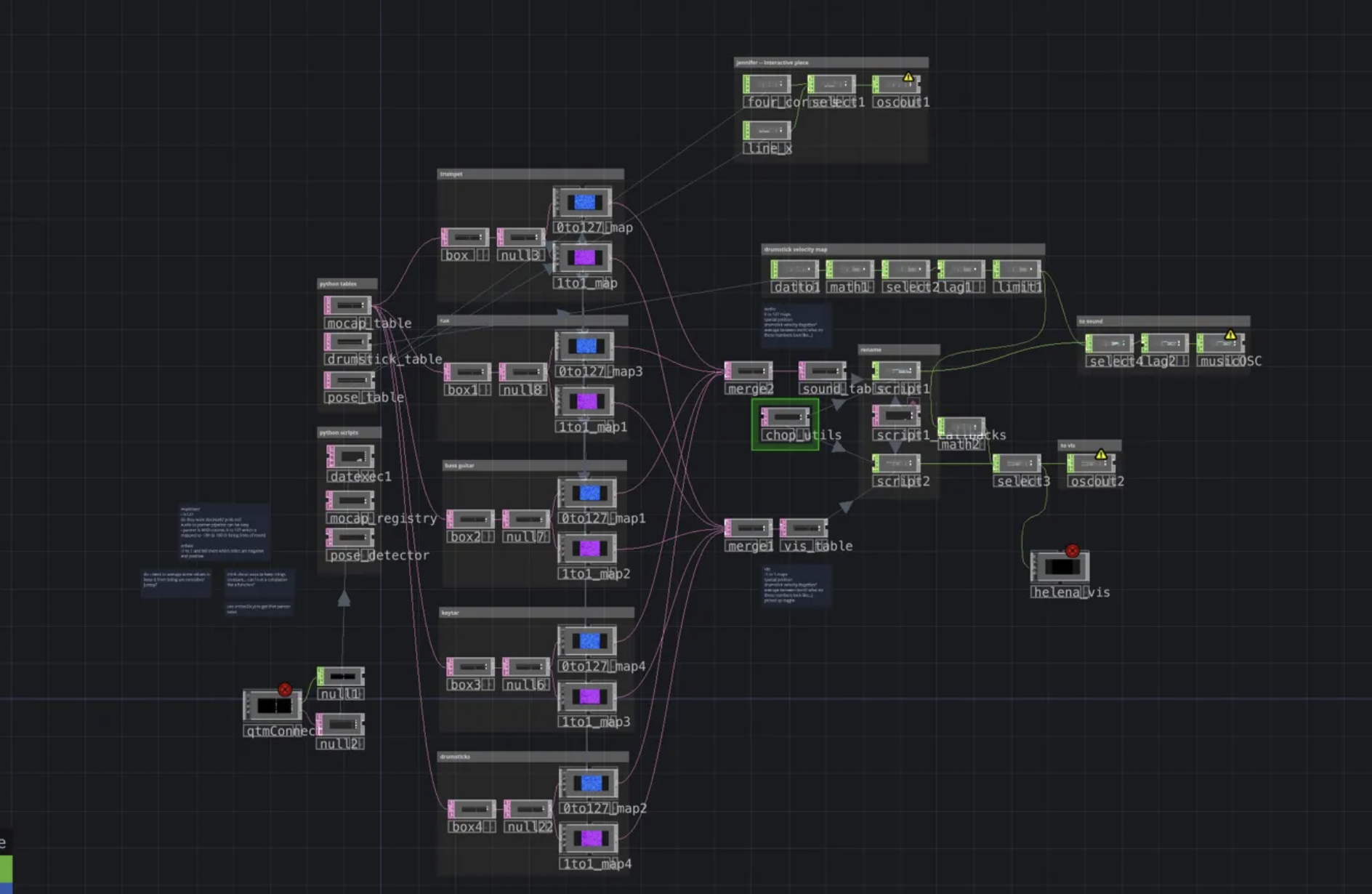The height and width of the screenshot is (894, 1372).
Task: Click the python tables annotation title bar
Action: [347, 284]
